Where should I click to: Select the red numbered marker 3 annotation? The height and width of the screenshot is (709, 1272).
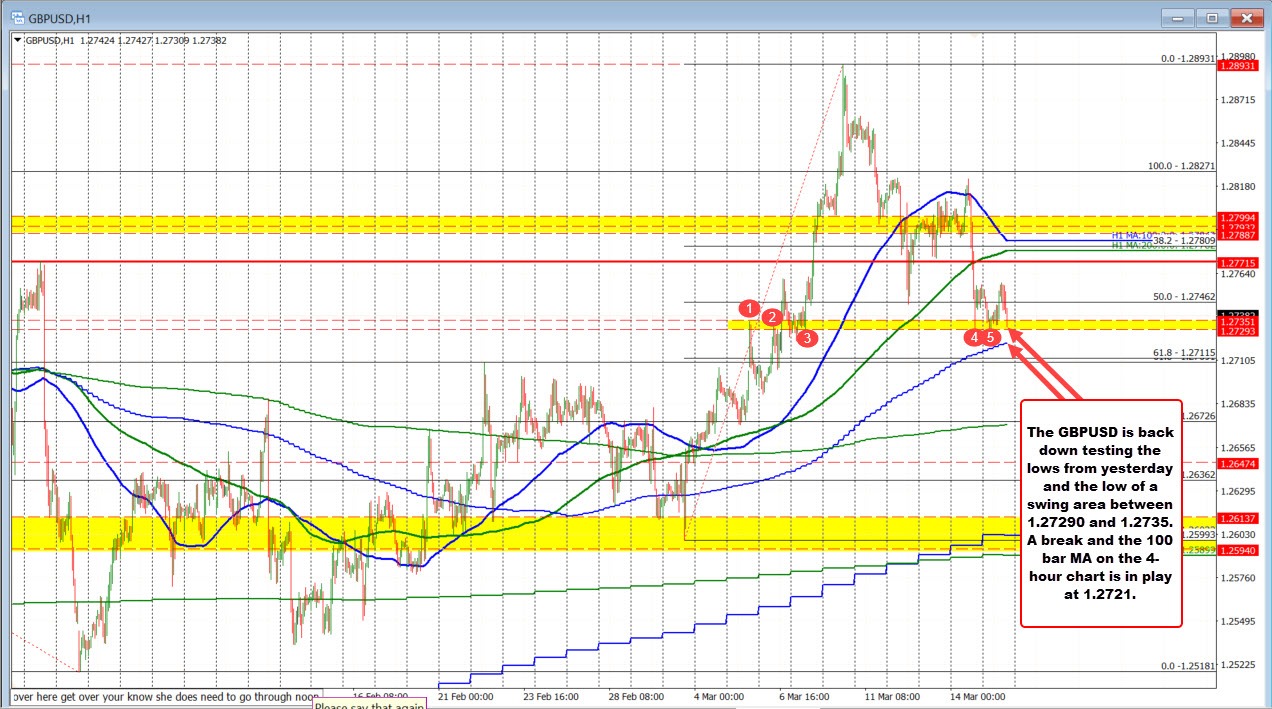click(x=807, y=338)
